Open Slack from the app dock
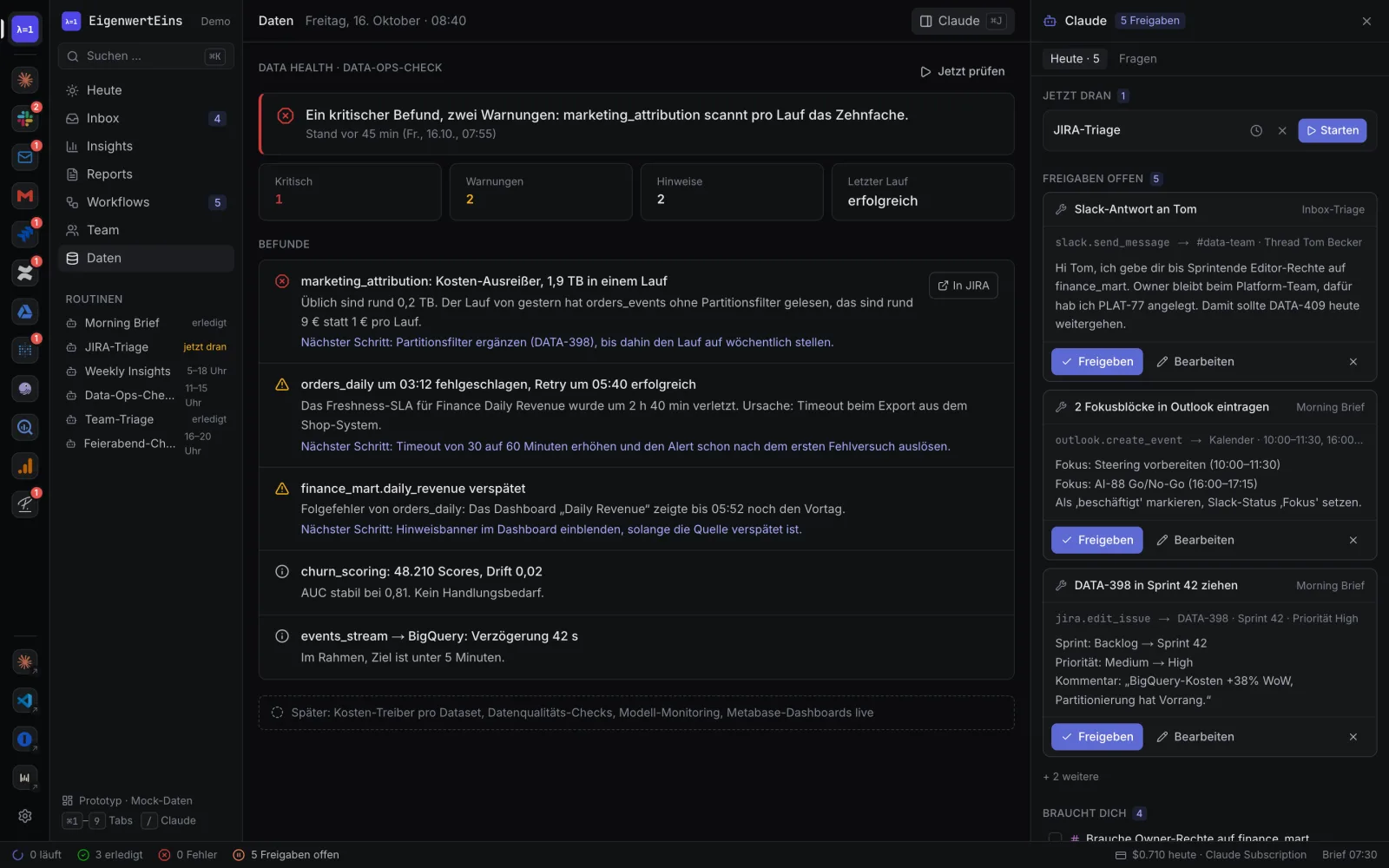This screenshot has height=868, width=1389. click(25, 118)
